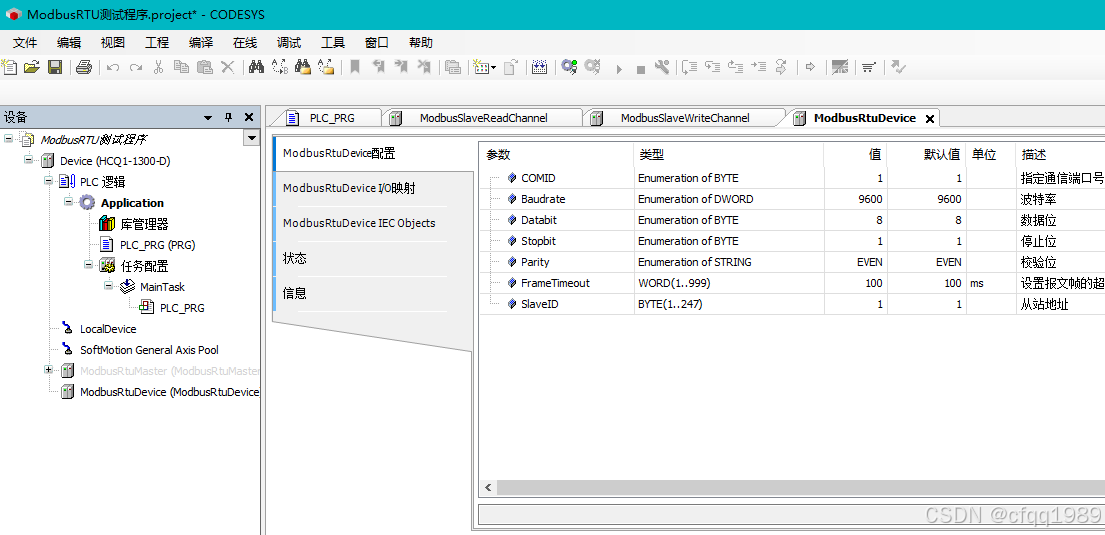Click the right-arrow show next statement icon
The image size is (1105, 535).
pyautogui.click(x=810, y=68)
